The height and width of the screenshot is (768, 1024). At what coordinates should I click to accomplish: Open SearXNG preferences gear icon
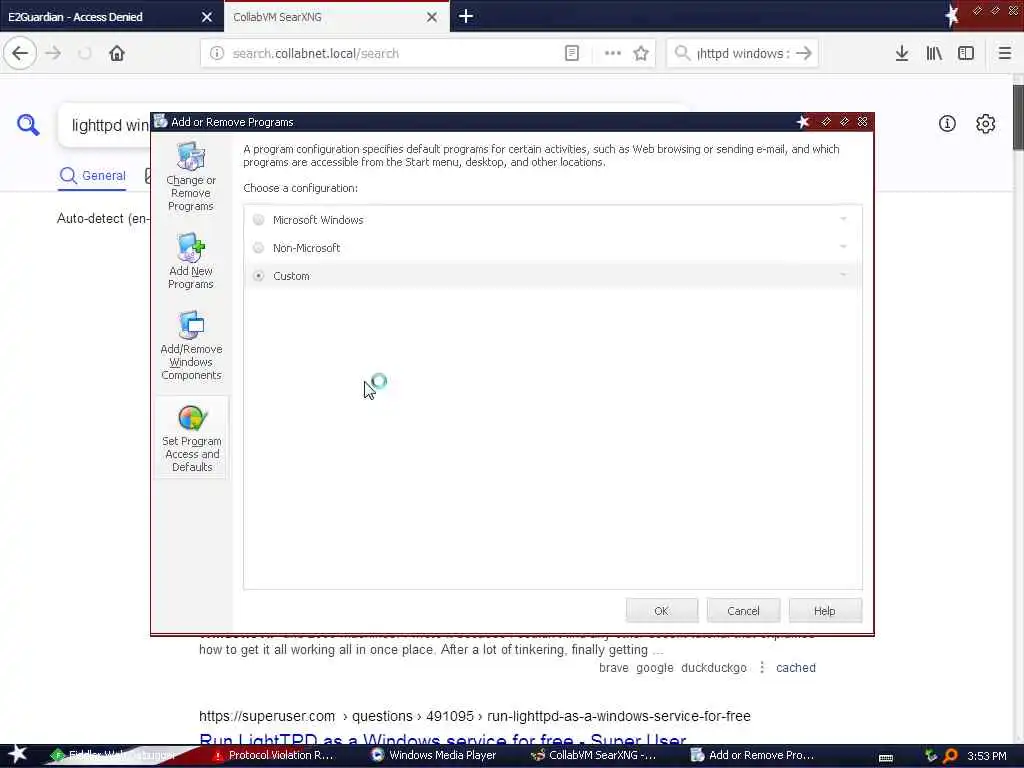[x=985, y=123]
